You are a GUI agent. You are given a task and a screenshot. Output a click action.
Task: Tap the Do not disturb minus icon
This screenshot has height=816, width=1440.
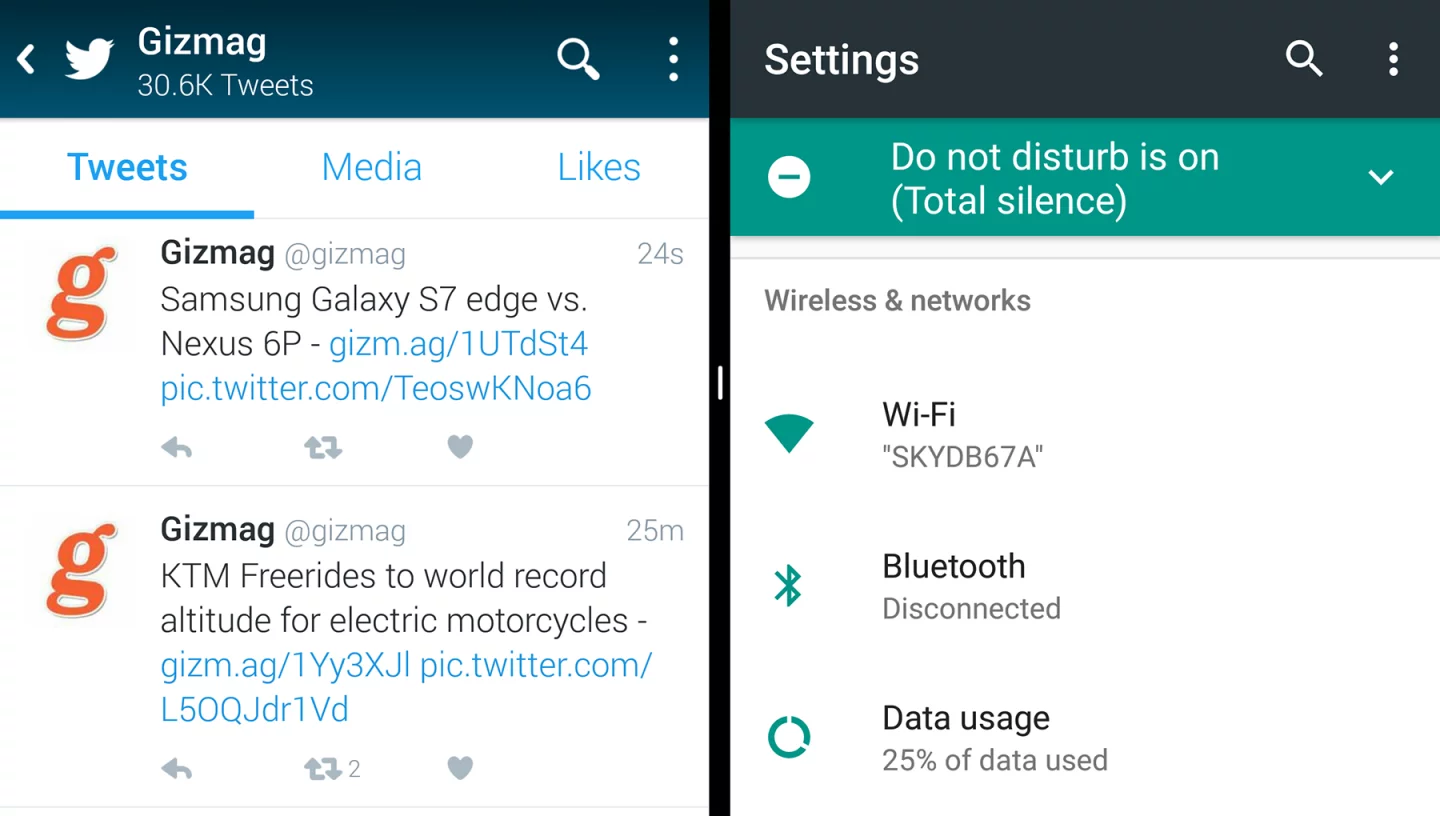(x=789, y=177)
